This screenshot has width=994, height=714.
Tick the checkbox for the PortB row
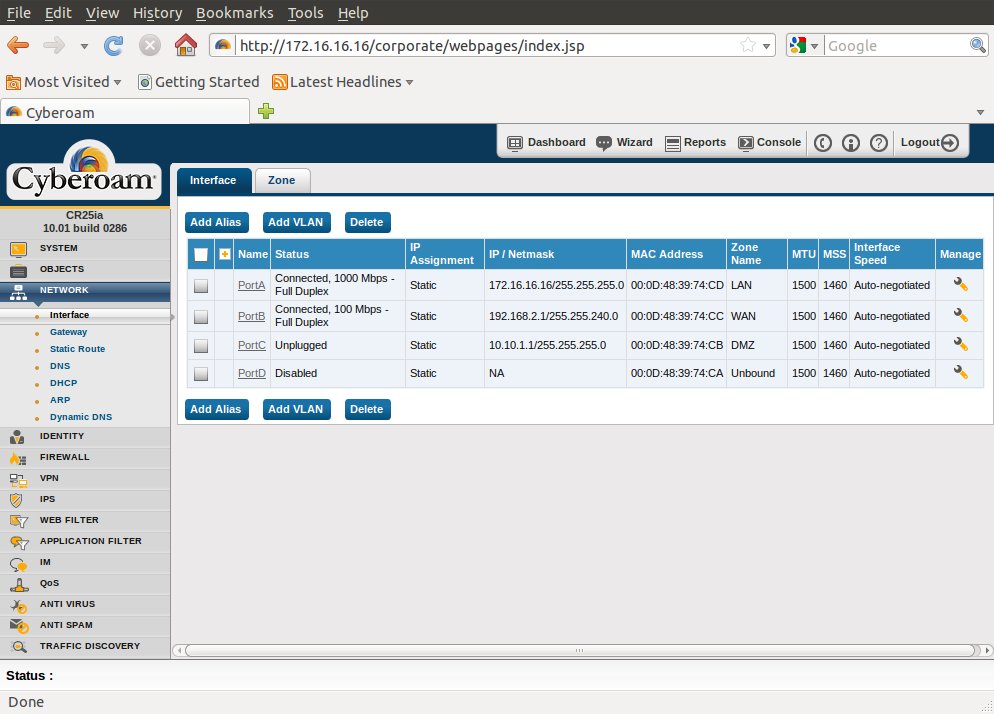tap(201, 317)
